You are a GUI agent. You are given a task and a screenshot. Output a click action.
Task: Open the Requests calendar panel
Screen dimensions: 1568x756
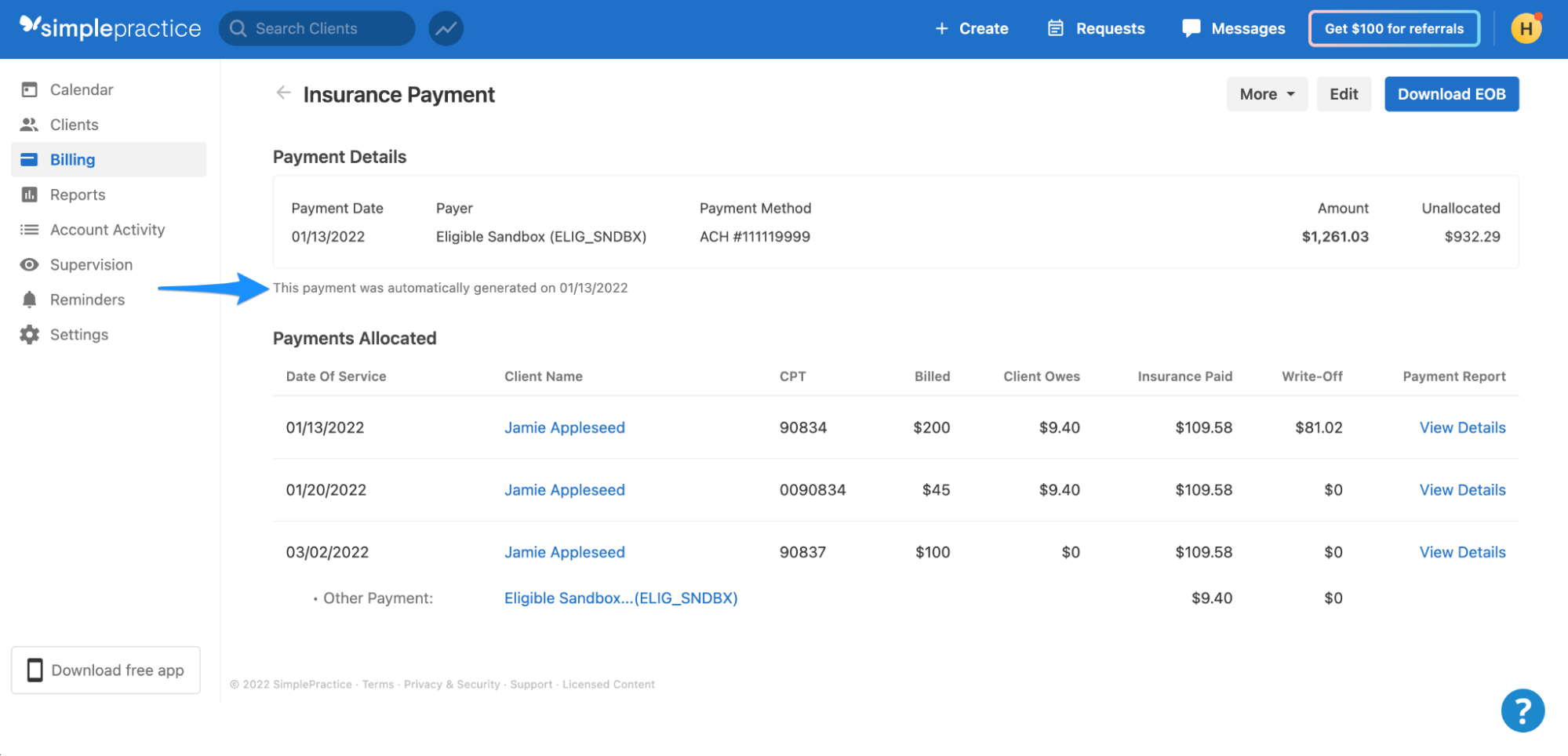pos(1096,28)
